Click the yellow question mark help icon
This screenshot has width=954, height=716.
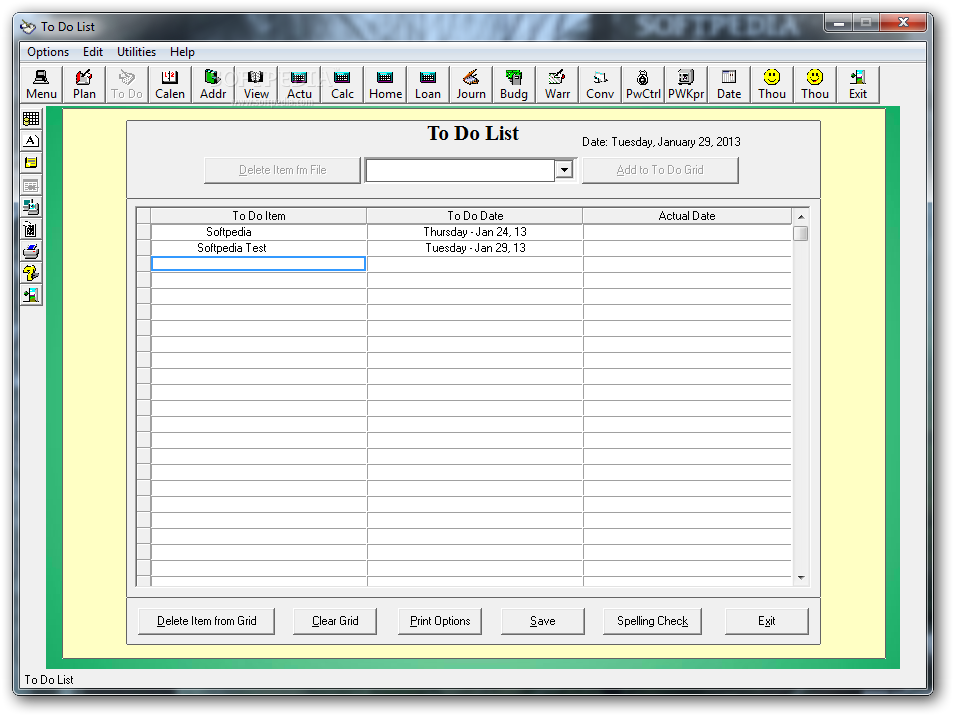point(31,273)
